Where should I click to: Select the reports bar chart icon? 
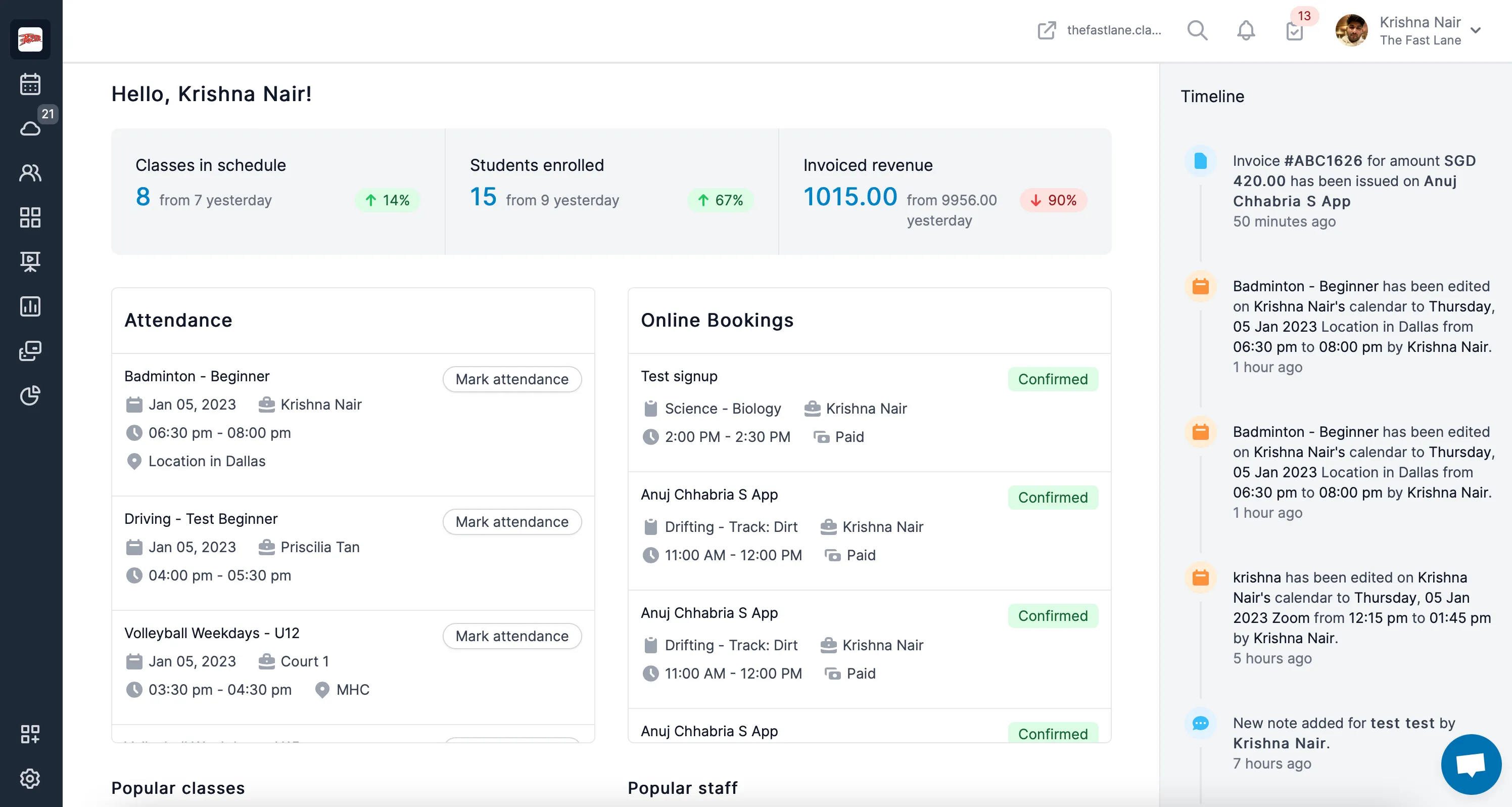coord(30,306)
